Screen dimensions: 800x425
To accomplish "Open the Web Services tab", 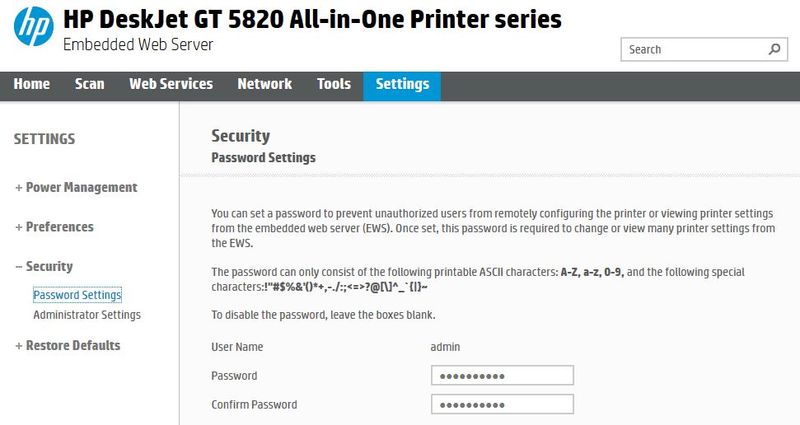I will pos(171,84).
